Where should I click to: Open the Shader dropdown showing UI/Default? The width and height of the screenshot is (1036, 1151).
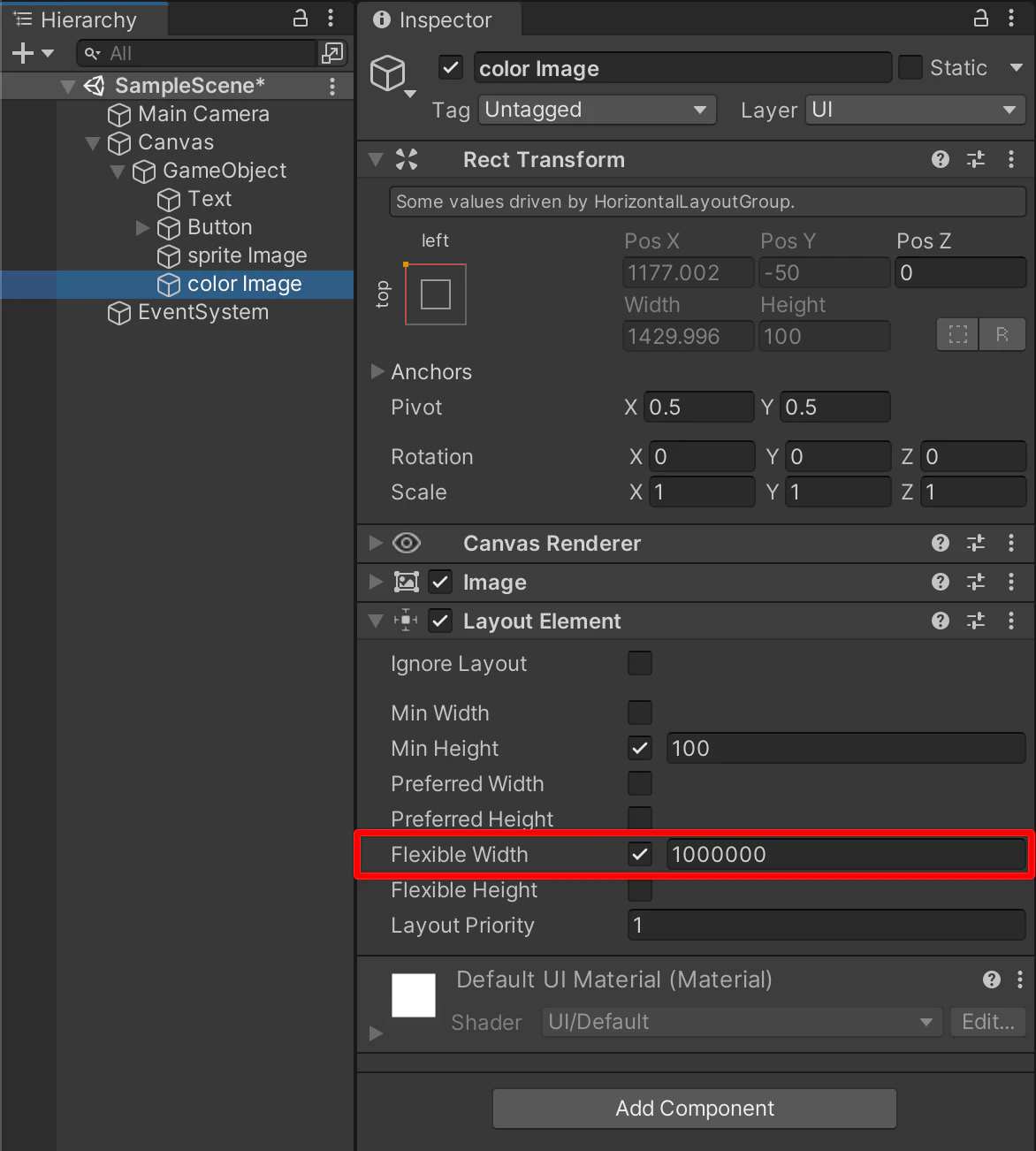742,1022
